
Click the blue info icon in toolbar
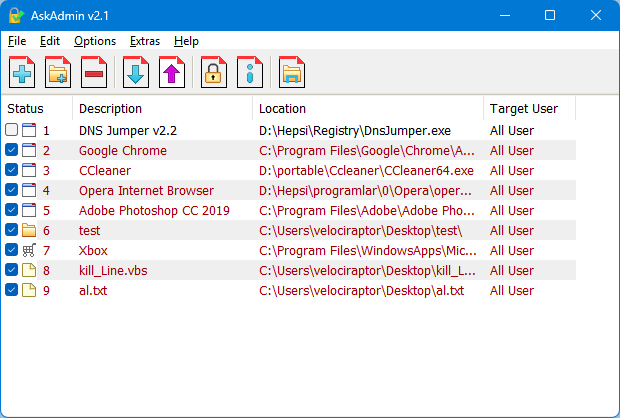pyautogui.click(x=250, y=72)
